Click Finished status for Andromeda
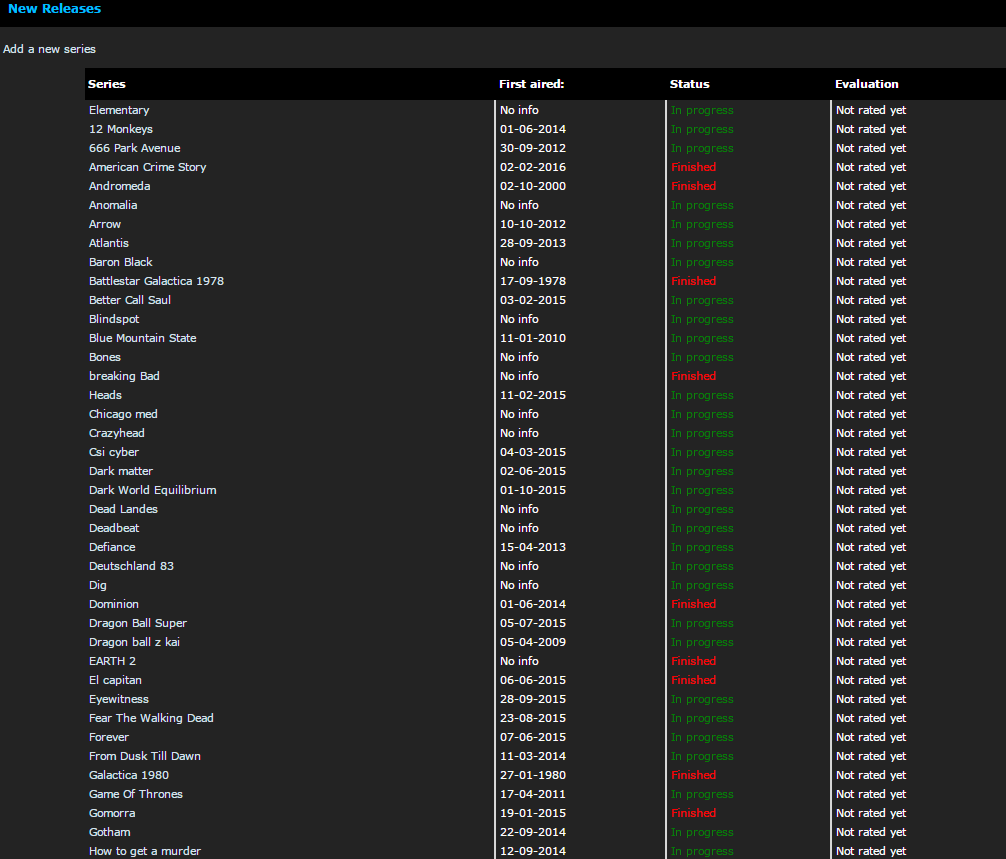The width and height of the screenshot is (1006, 859). [x=694, y=186]
